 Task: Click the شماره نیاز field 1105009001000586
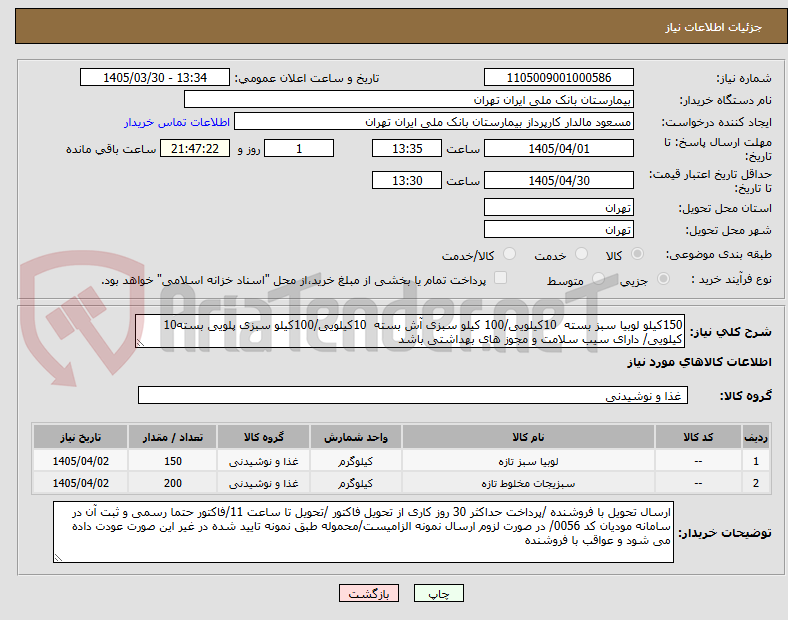click(x=558, y=77)
